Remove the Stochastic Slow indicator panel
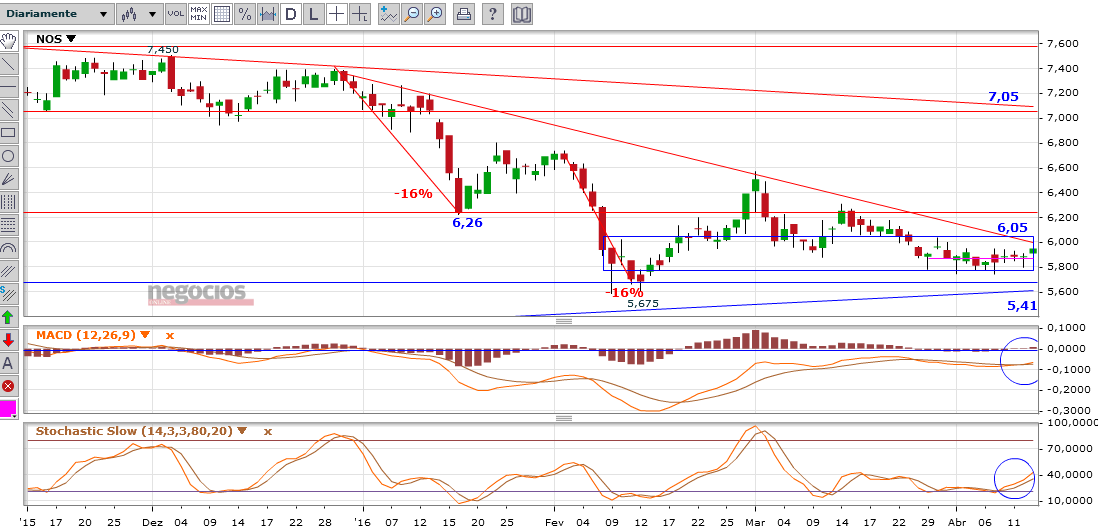Viewport: 1098px width, 526px height. tap(267, 431)
